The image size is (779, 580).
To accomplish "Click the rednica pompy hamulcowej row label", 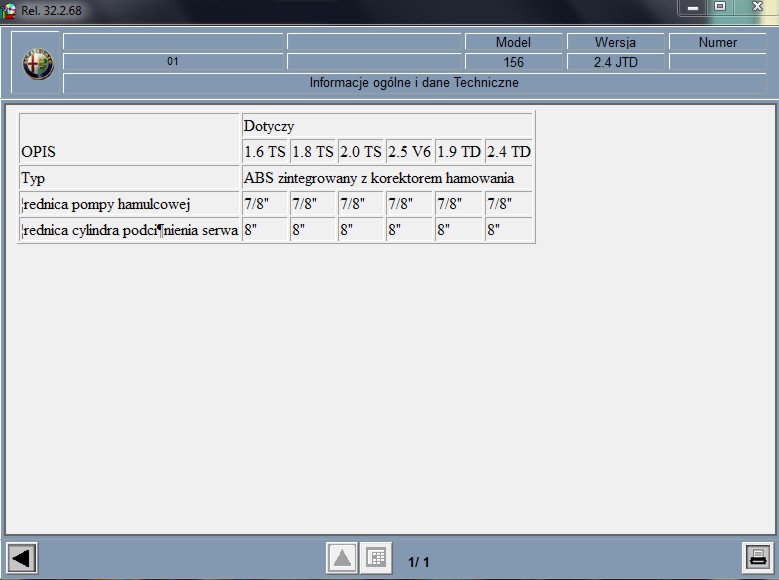I will click(129, 204).
